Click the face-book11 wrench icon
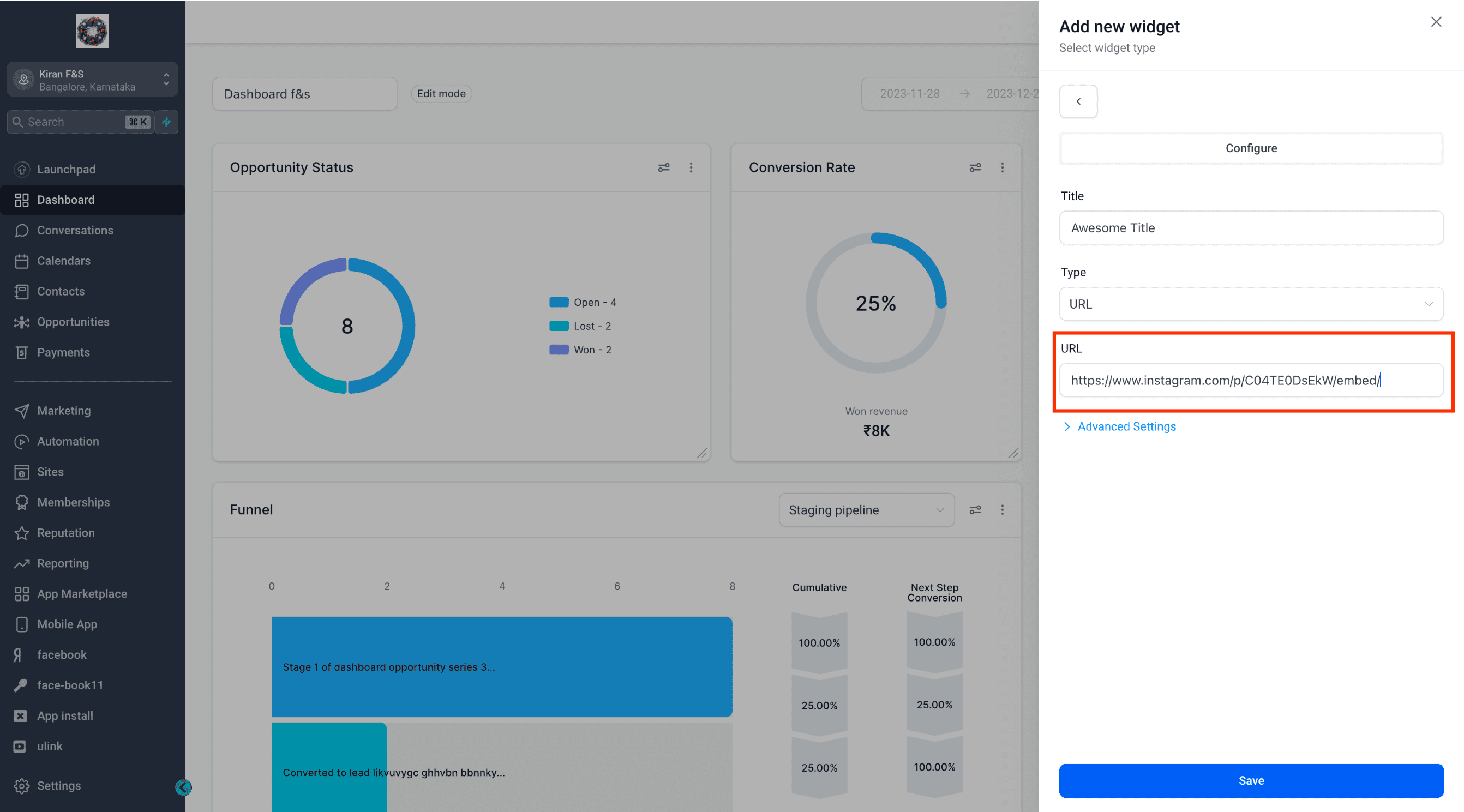This screenshot has width=1464, height=812. 21,685
